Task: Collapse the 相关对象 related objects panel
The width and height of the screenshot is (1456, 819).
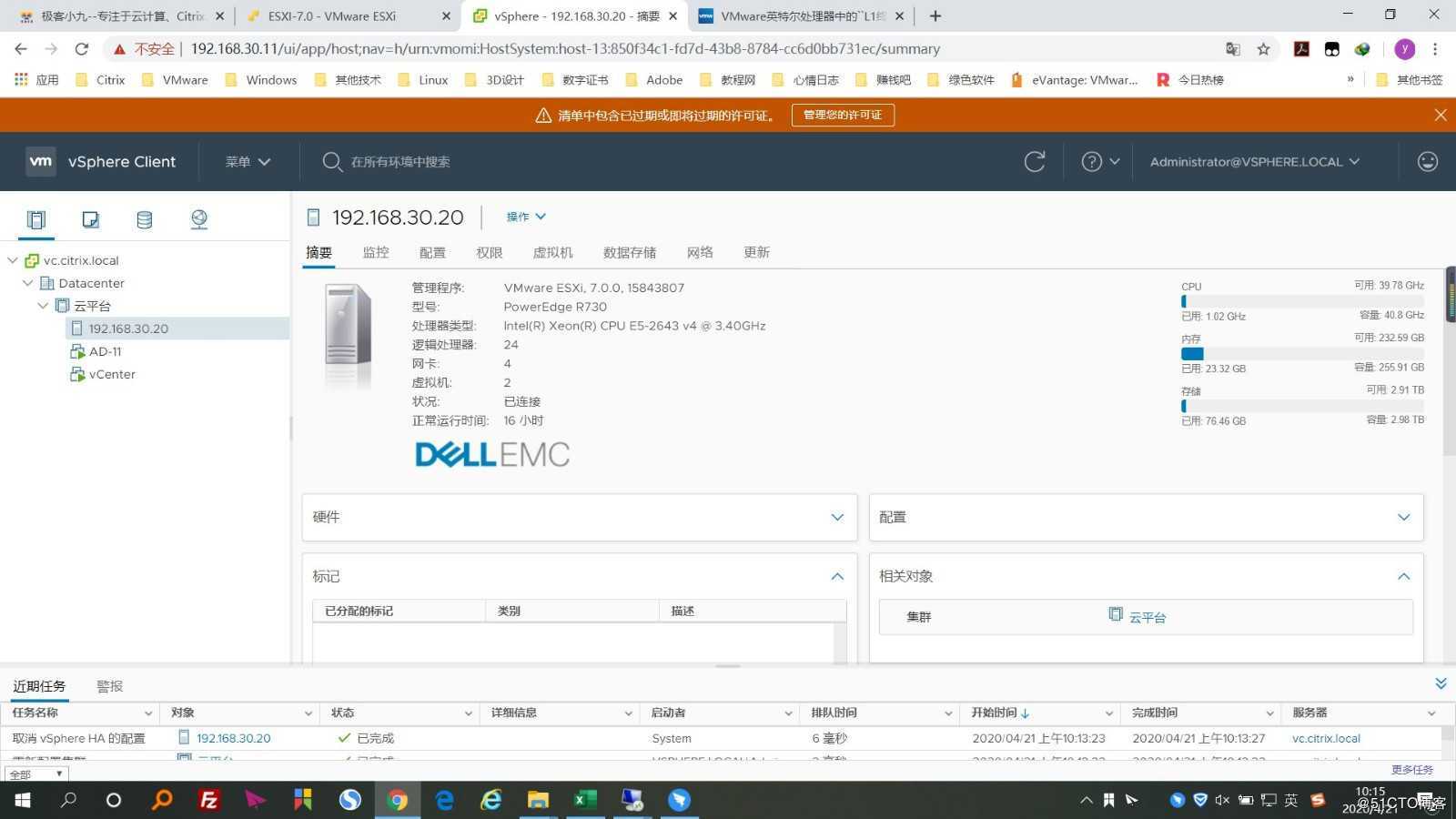Action: [x=1404, y=576]
